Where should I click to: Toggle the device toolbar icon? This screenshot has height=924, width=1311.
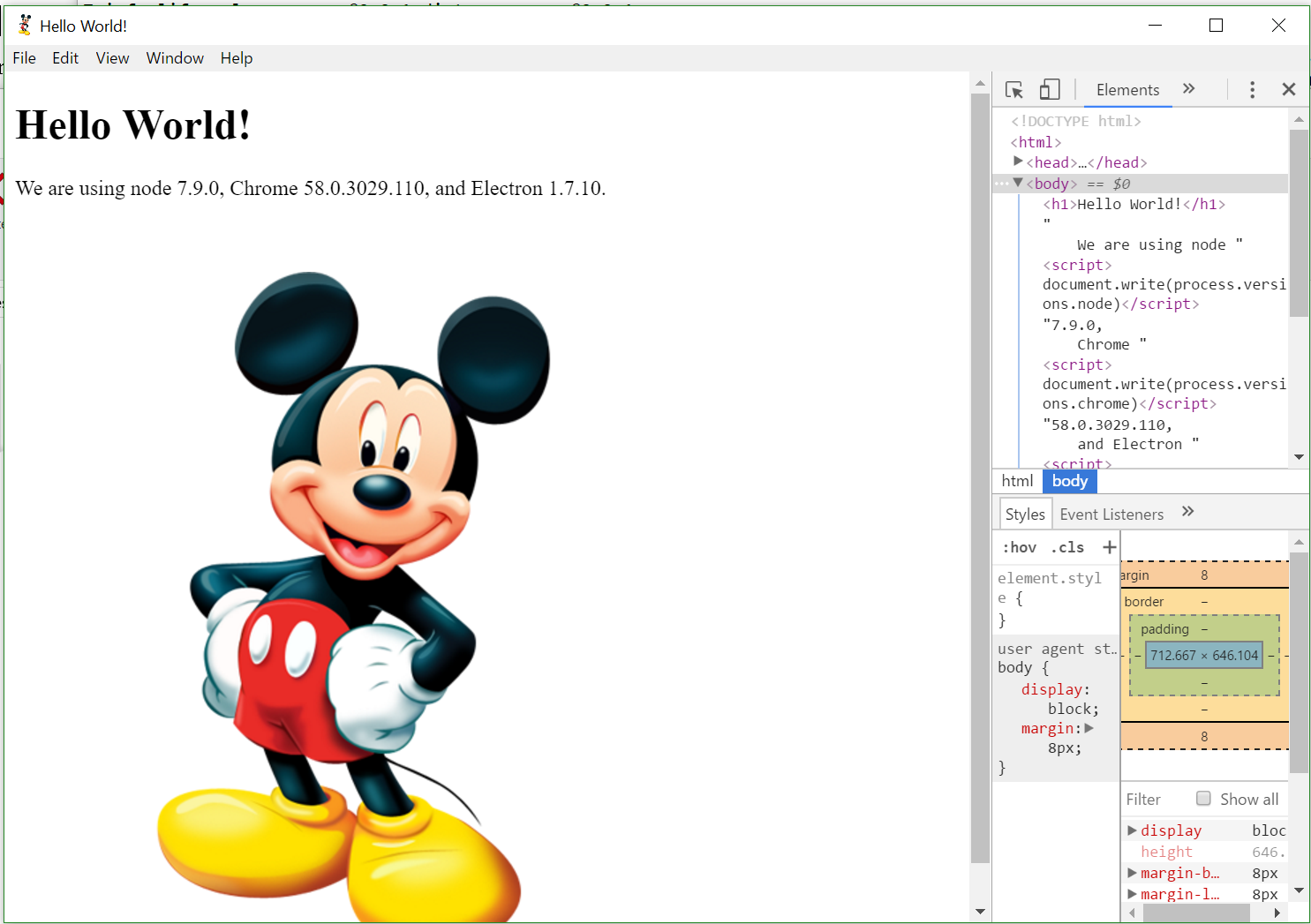click(1050, 90)
